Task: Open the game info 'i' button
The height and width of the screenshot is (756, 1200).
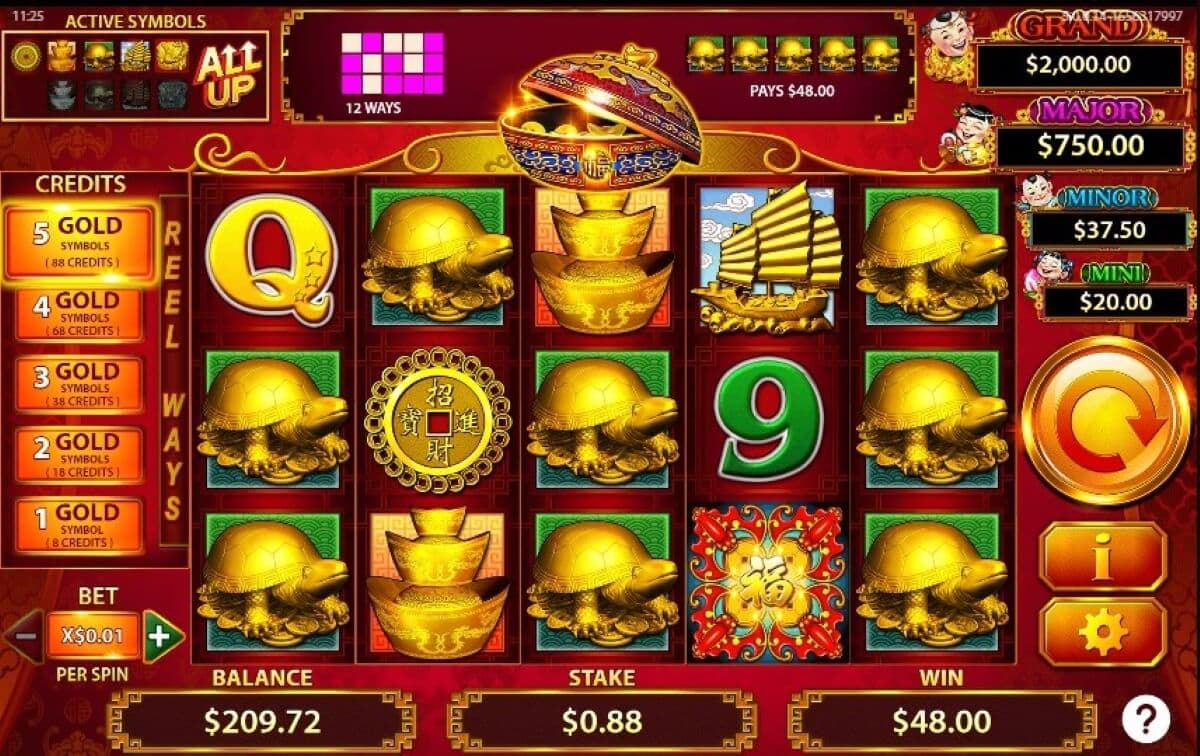Action: click(x=1103, y=557)
